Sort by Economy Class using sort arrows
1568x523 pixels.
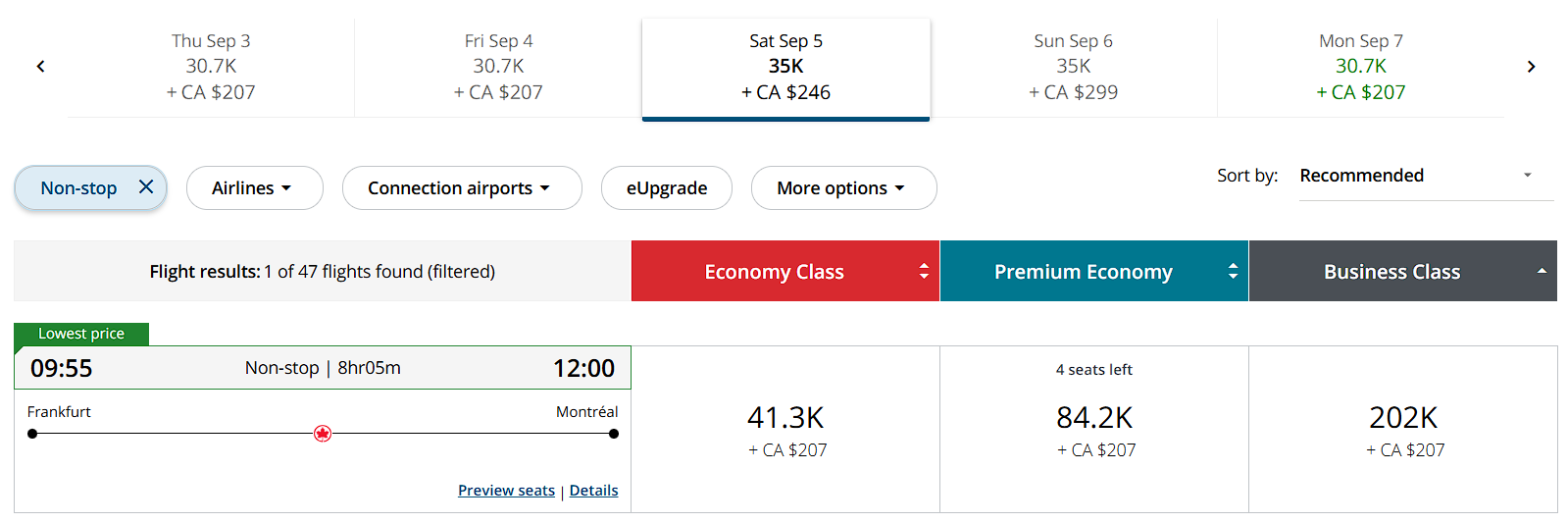[x=924, y=271]
